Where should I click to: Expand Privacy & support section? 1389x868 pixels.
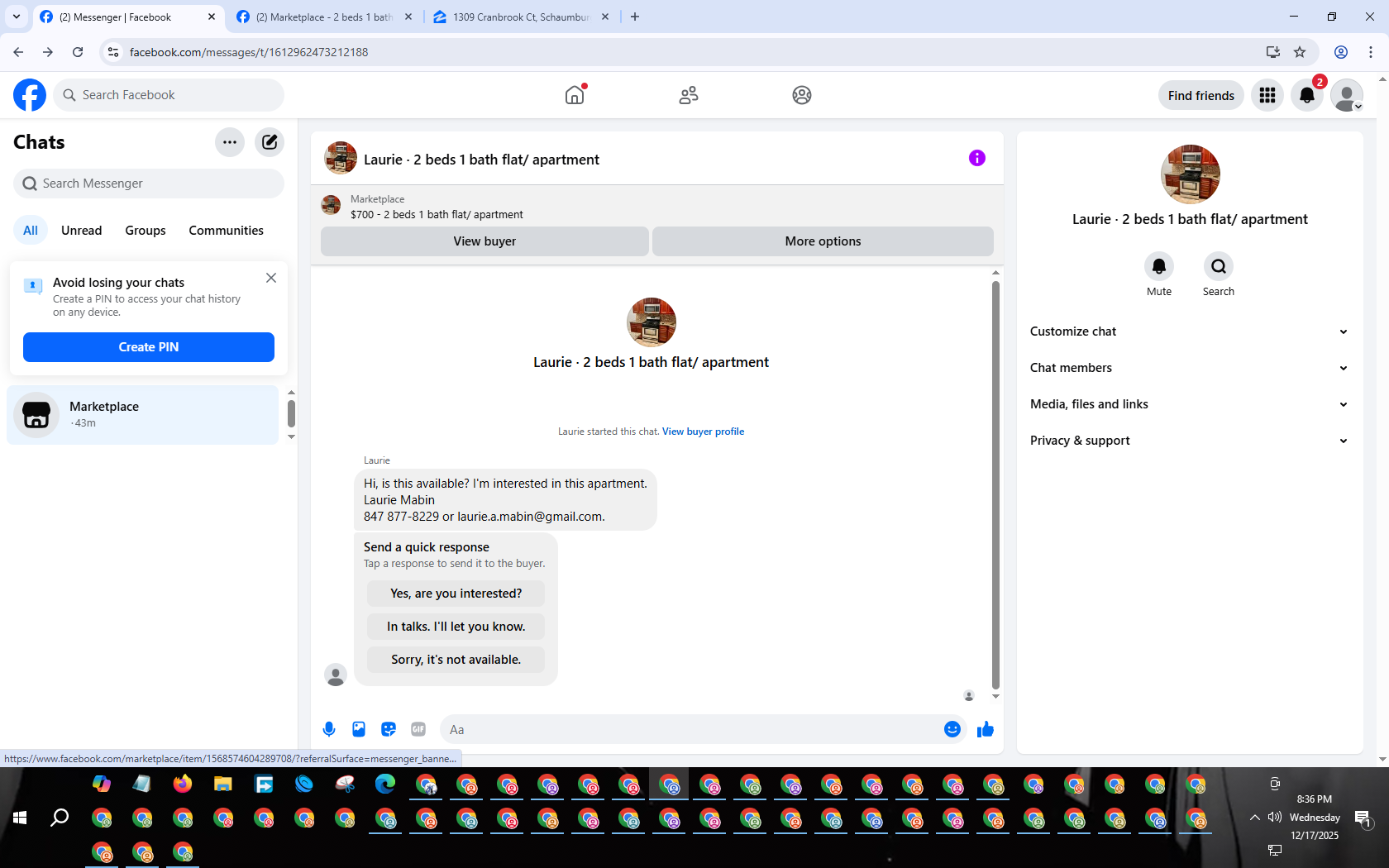point(1190,441)
